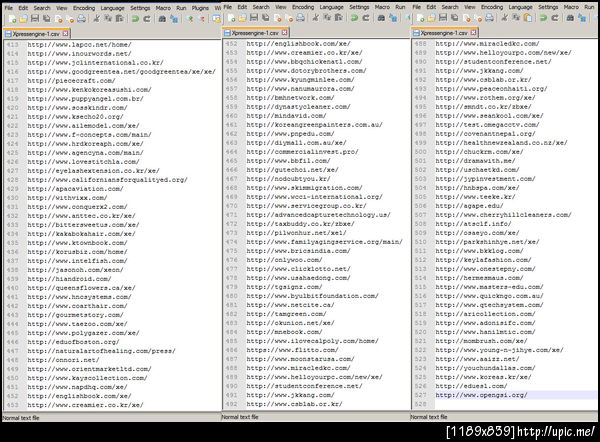
Task: Click line 440 http://queensflowers.ca/xe/
Action: click(x=81, y=288)
